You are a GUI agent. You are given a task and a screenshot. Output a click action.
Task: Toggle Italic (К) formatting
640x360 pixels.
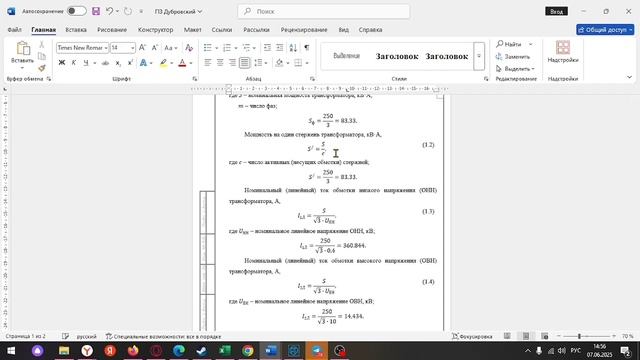pos(73,63)
